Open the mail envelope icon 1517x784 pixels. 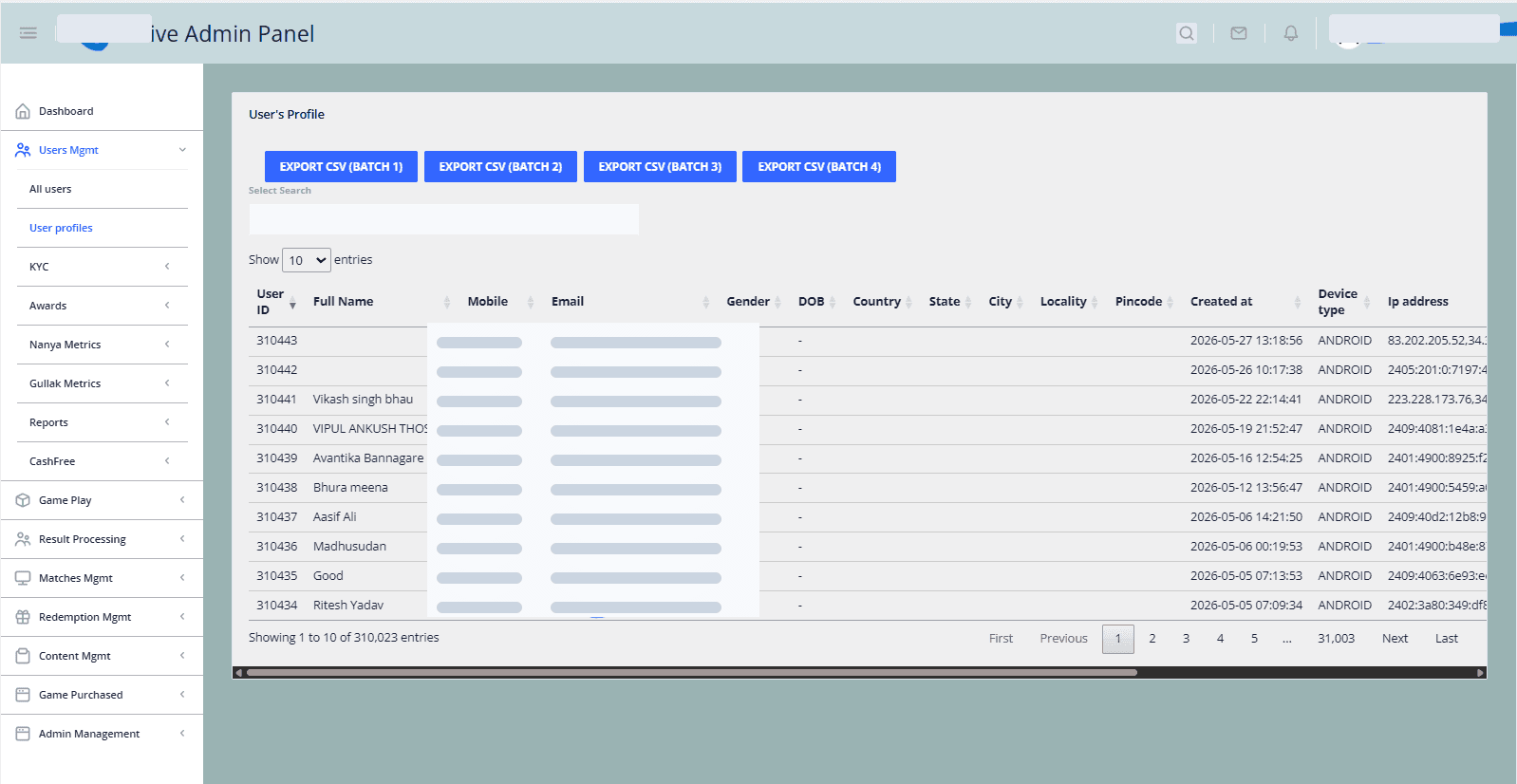click(1239, 33)
